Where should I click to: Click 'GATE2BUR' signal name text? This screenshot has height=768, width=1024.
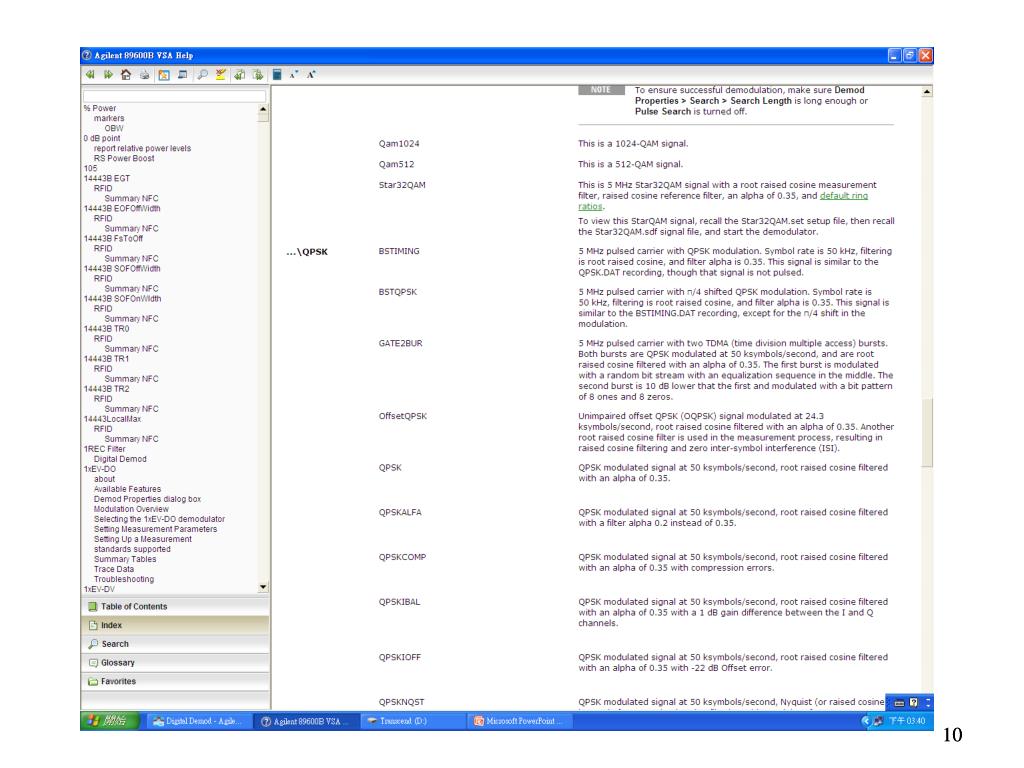tap(400, 344)
